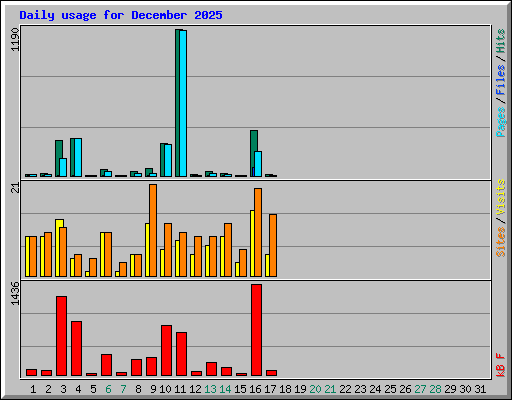Click the orange visits bar for day 9
This screenshot has height=400, width=512.
pos(153,230)
